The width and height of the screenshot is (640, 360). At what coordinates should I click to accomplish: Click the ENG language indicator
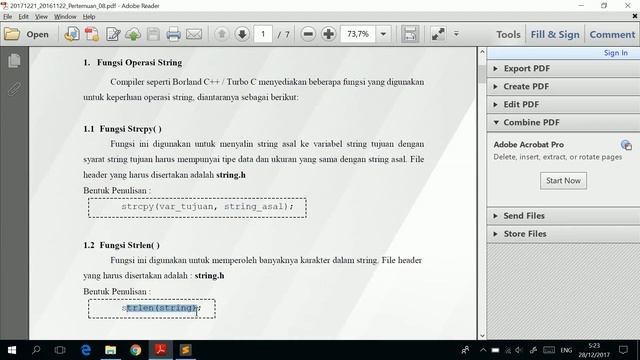pyautogui.click(x=566, y=350)
